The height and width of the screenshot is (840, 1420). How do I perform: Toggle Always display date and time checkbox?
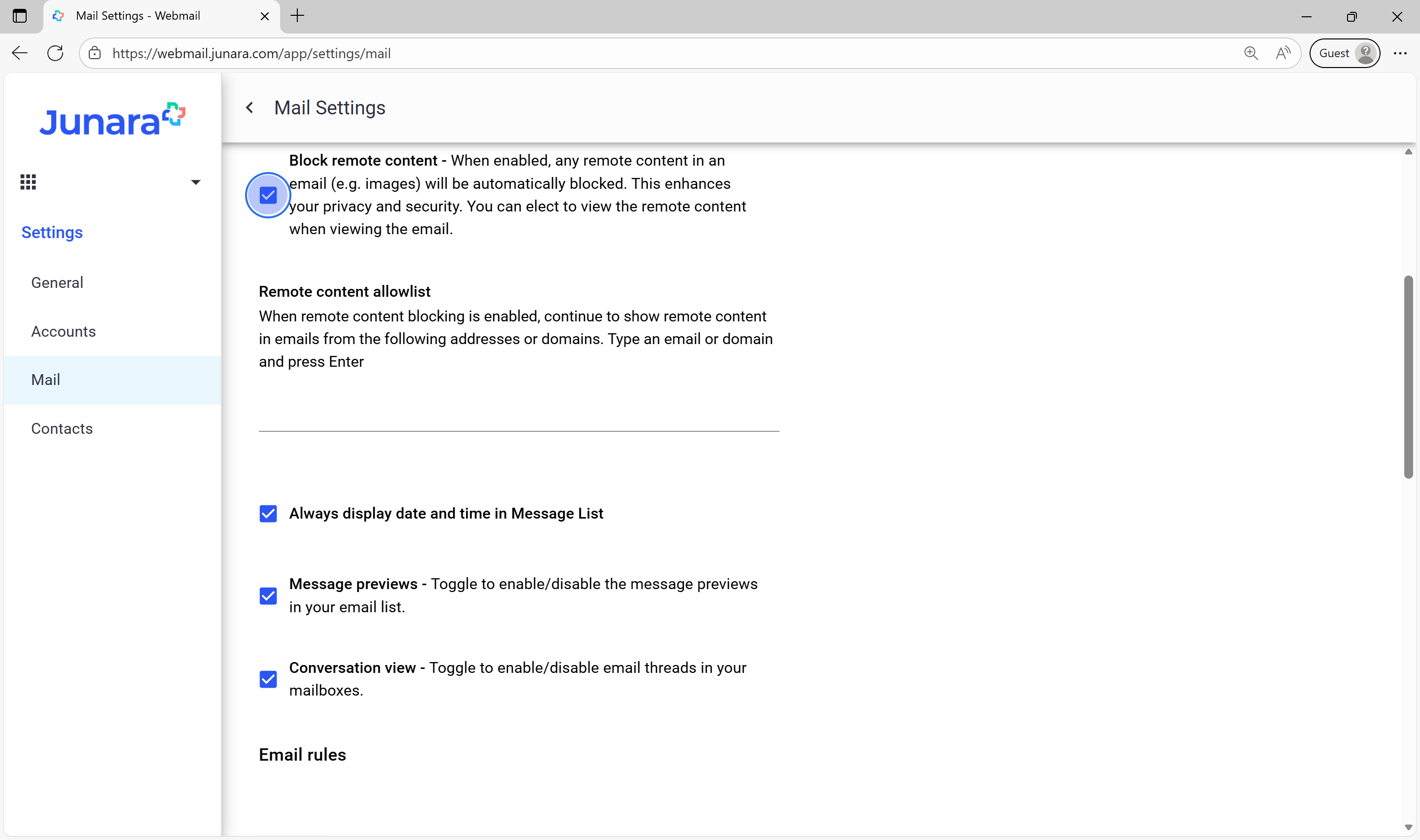268,513
